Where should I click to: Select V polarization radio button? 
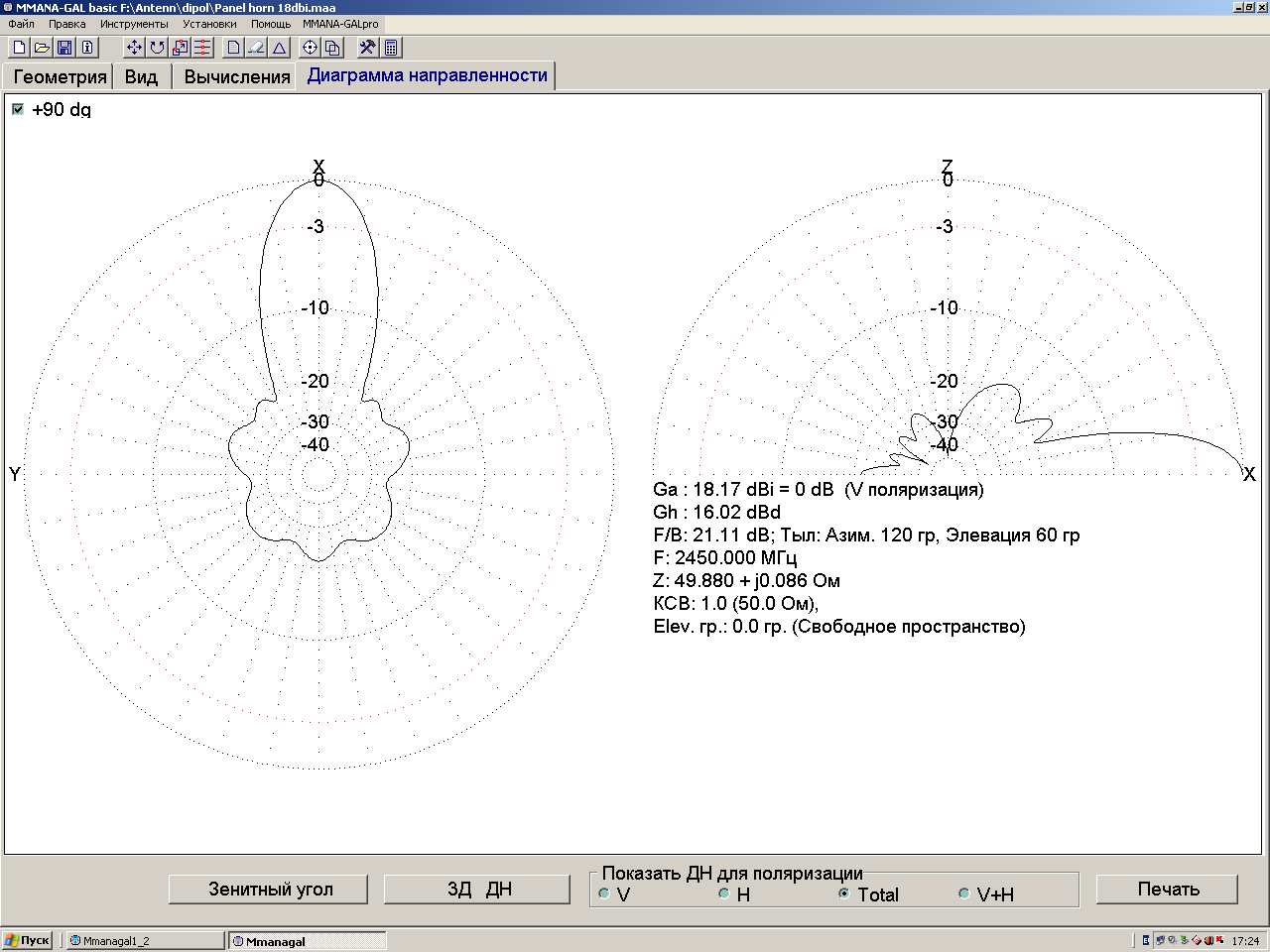click(604, 893)
